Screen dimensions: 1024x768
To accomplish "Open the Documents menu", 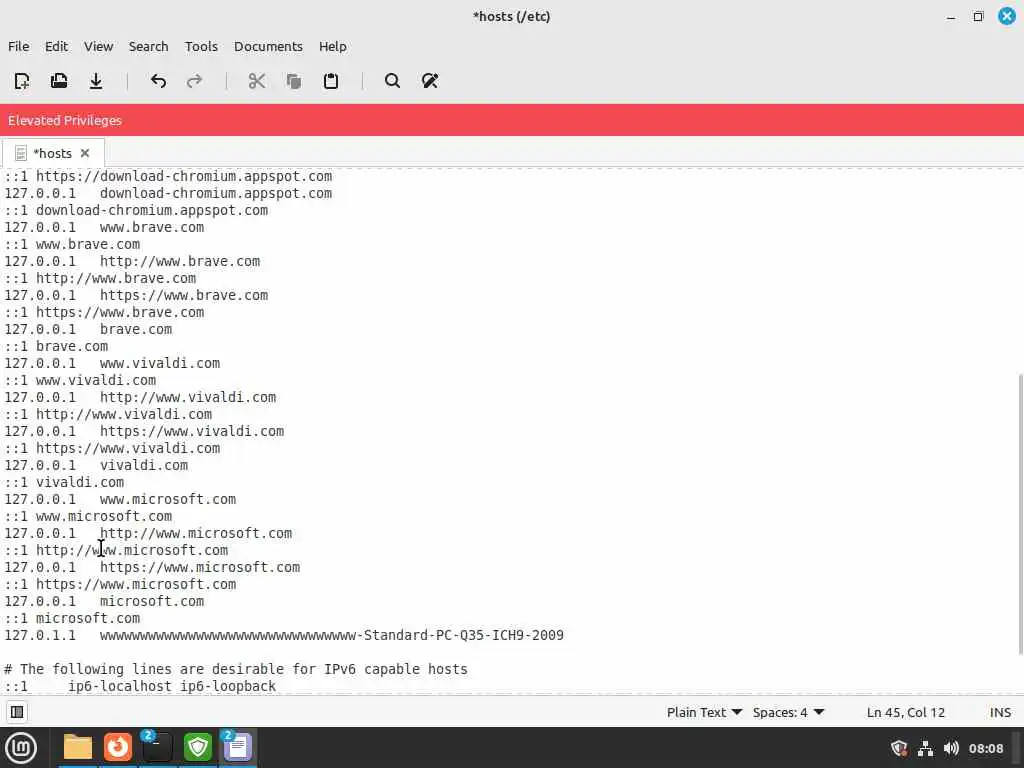I will point(268,46).
